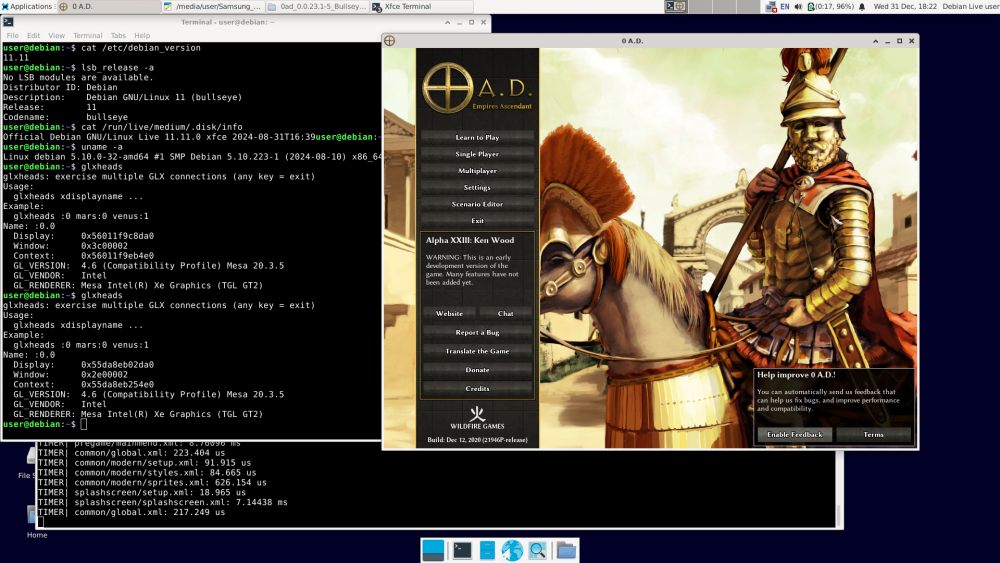This screenshot has width=1000, height=563.
Task: Open the folder icon in the dock
Action: tap(566, 550)
